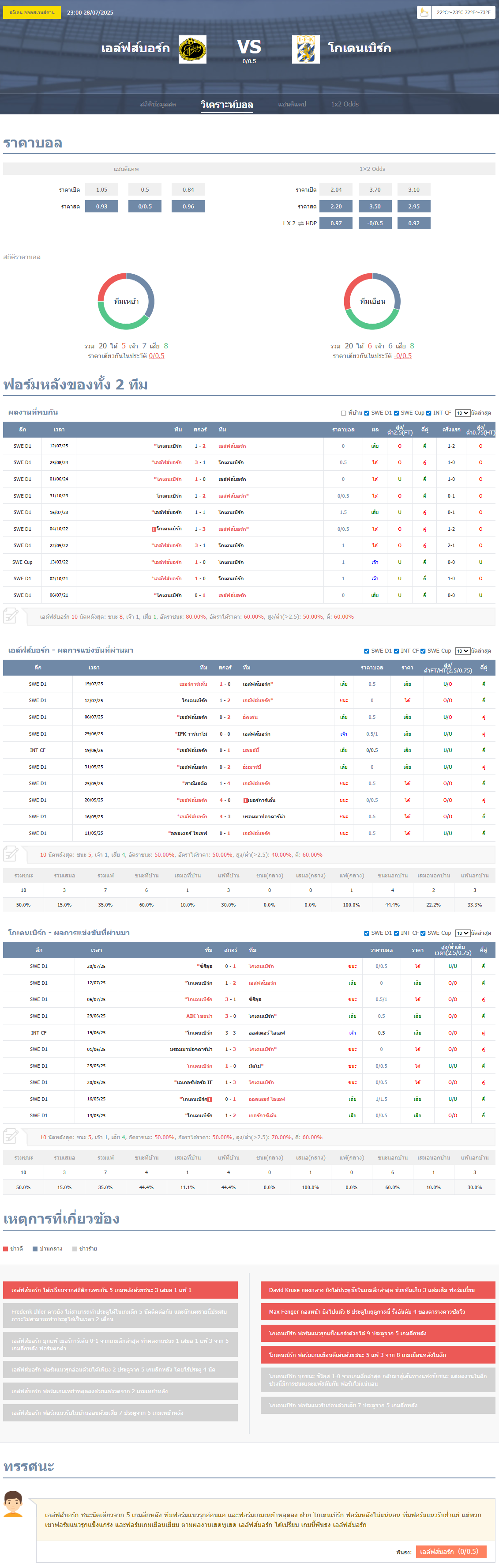
Task: Switch to the สถิติข้อมูลสด tab
Action: pos(158,104)
